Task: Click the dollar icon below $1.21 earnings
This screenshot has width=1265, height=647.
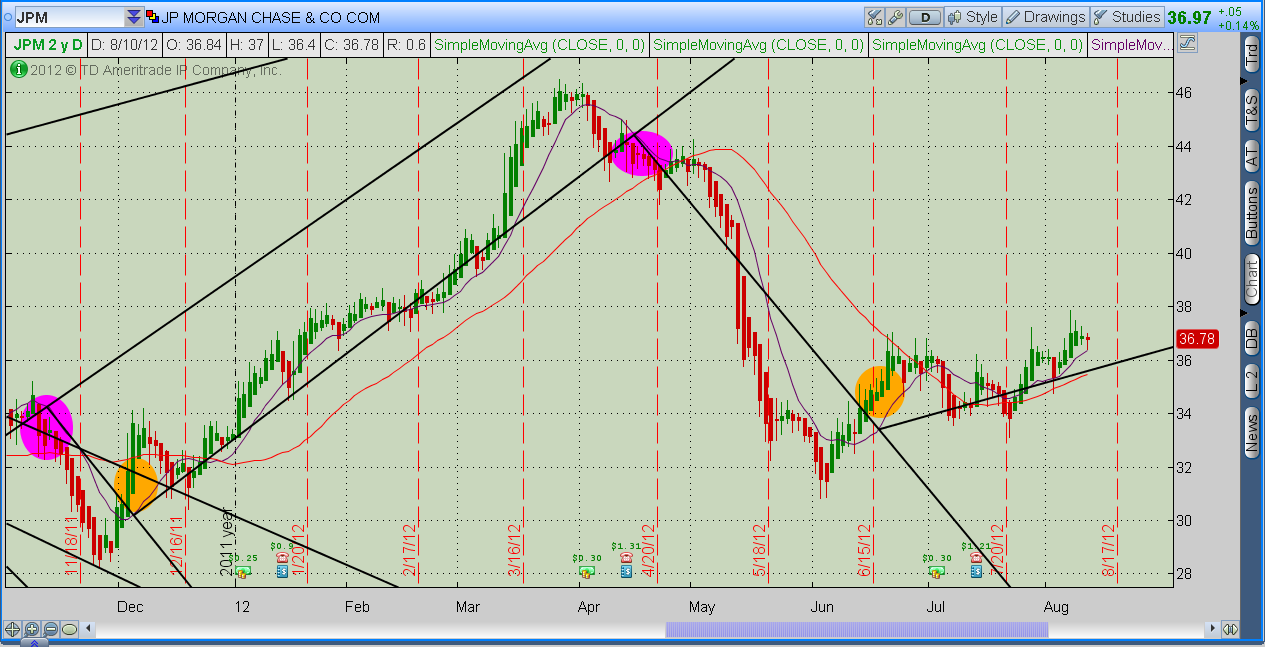Action: point(976,572)
